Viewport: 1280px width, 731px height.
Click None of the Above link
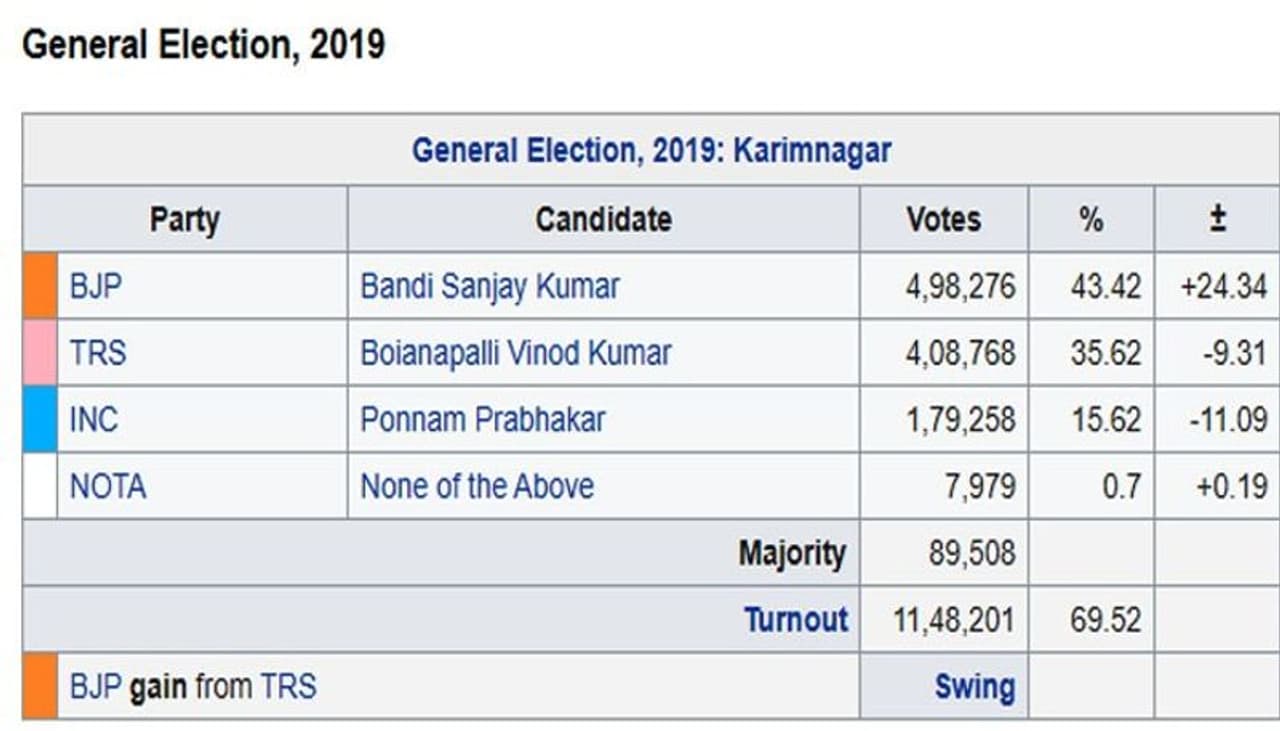coord(477,486)
